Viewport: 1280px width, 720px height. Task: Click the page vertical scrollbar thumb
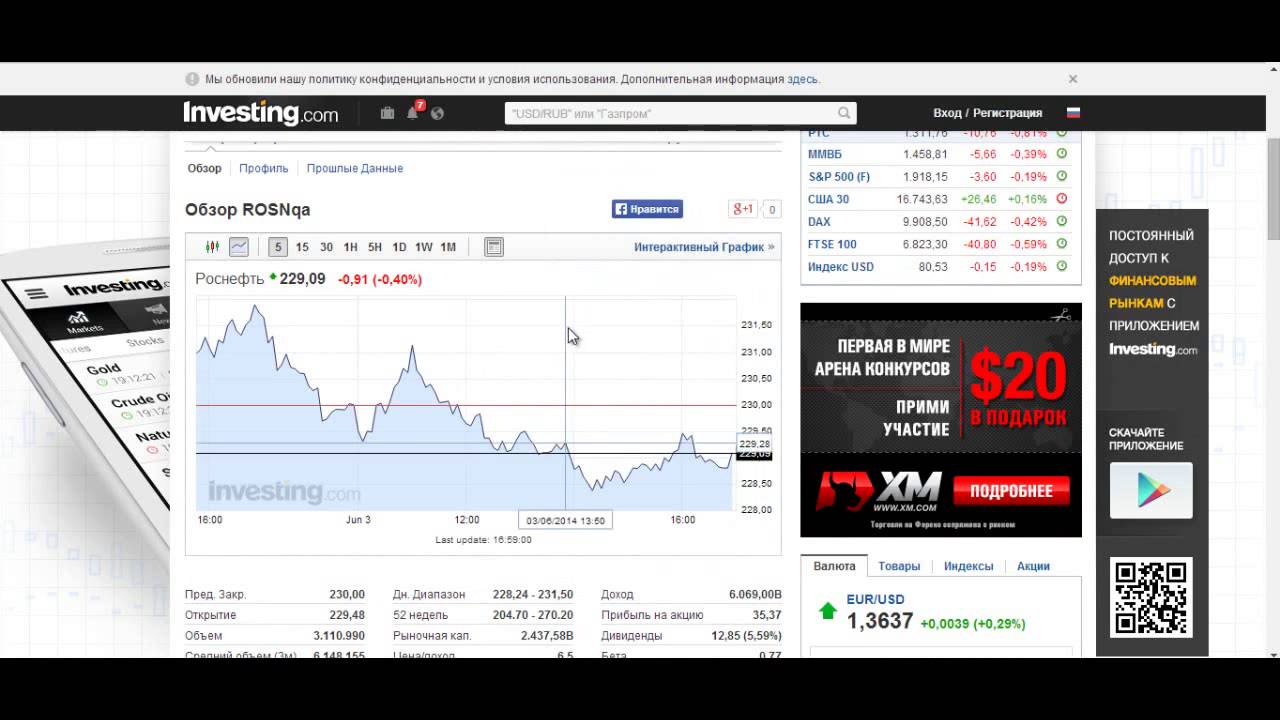[1273, 189]
